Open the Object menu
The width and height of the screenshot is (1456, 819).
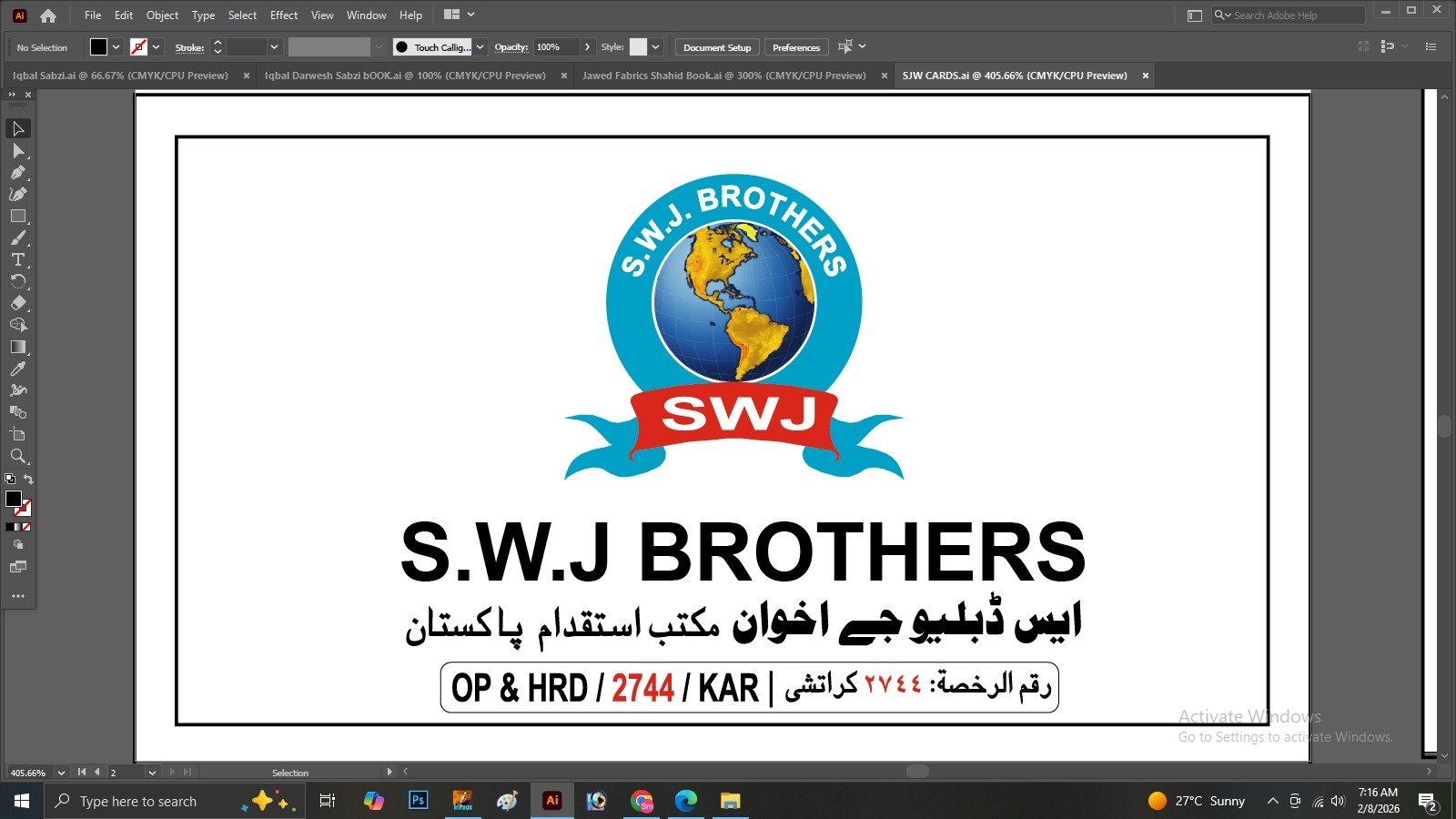(x=163, y=15)
